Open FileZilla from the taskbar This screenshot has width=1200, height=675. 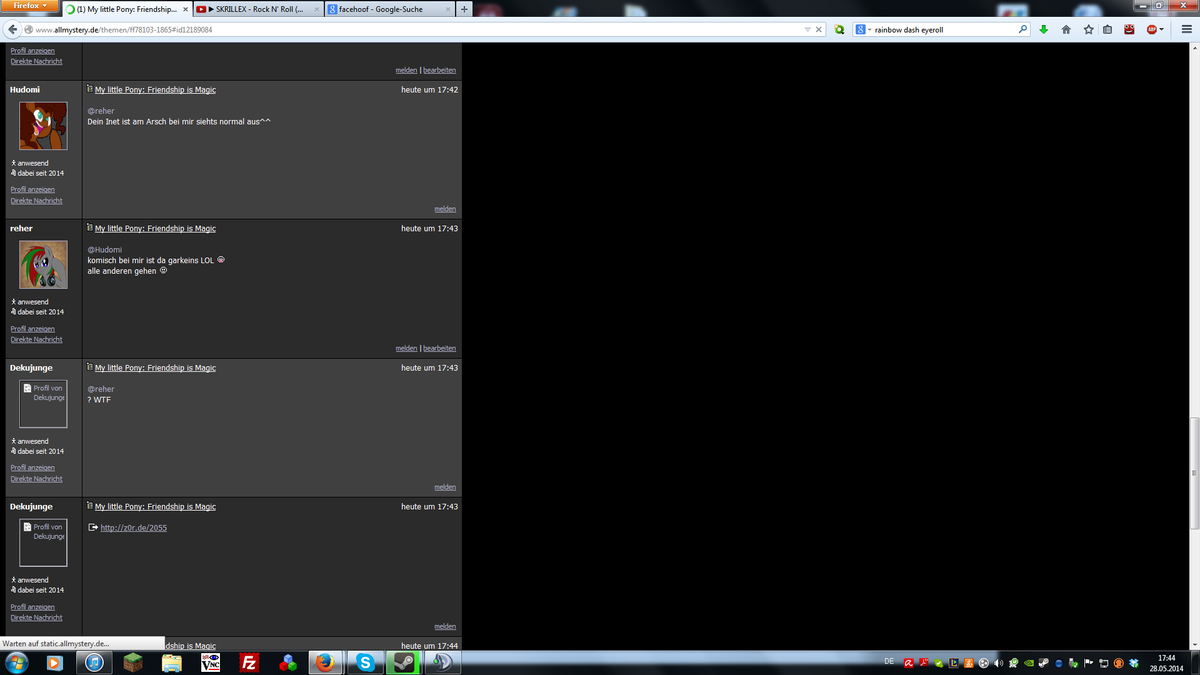pos(249,662)
